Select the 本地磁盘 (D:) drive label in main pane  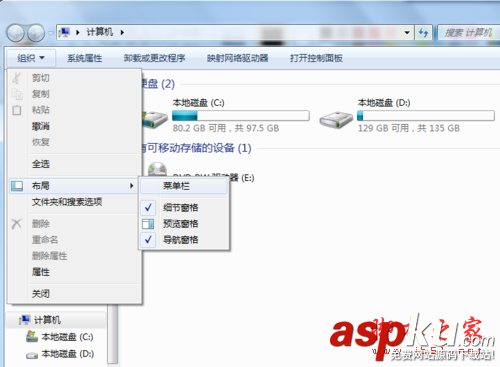384,103
